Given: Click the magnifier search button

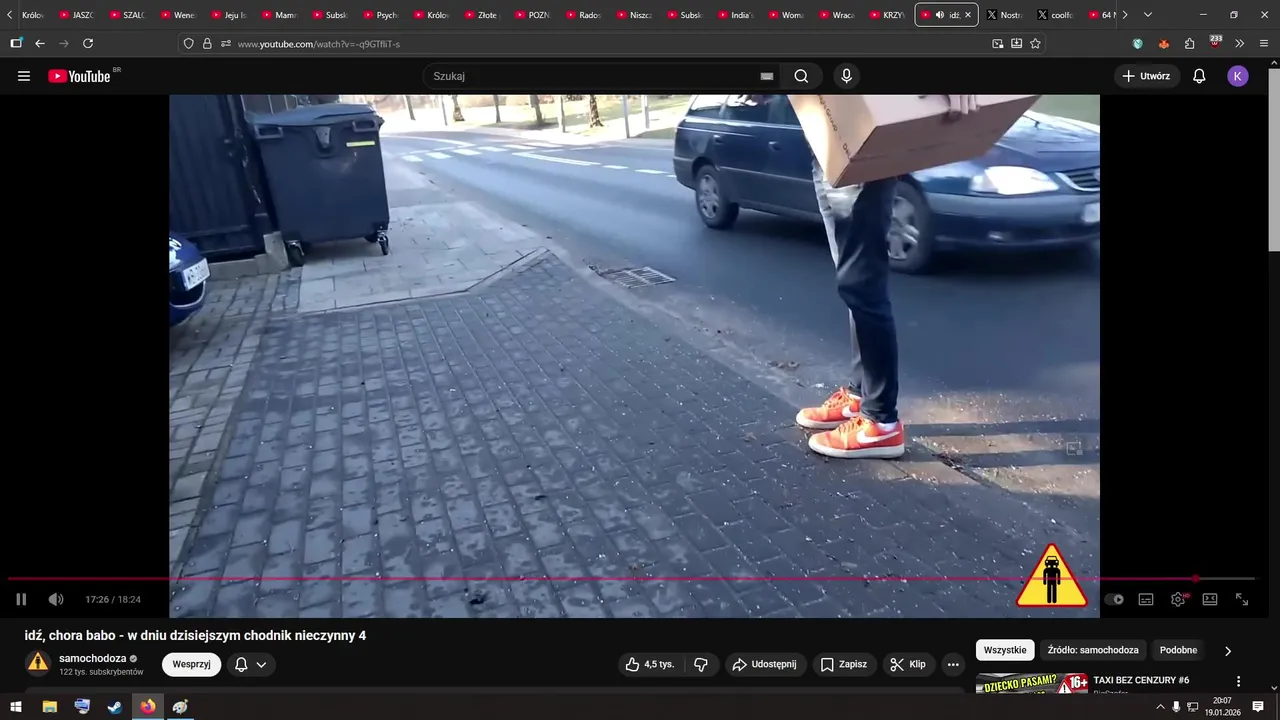Looking at the screenshot, I should point(801,76).
